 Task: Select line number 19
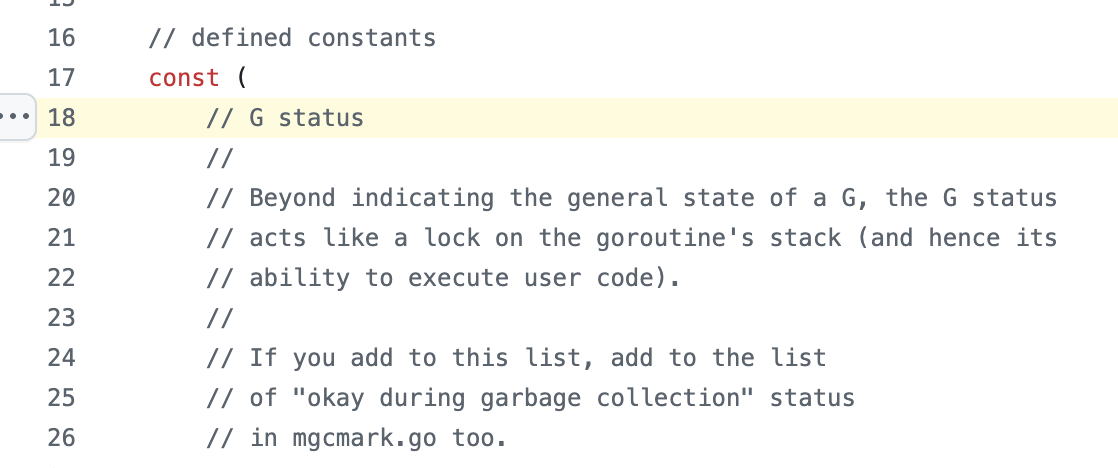pyautogui.click(x=61, y=158)
